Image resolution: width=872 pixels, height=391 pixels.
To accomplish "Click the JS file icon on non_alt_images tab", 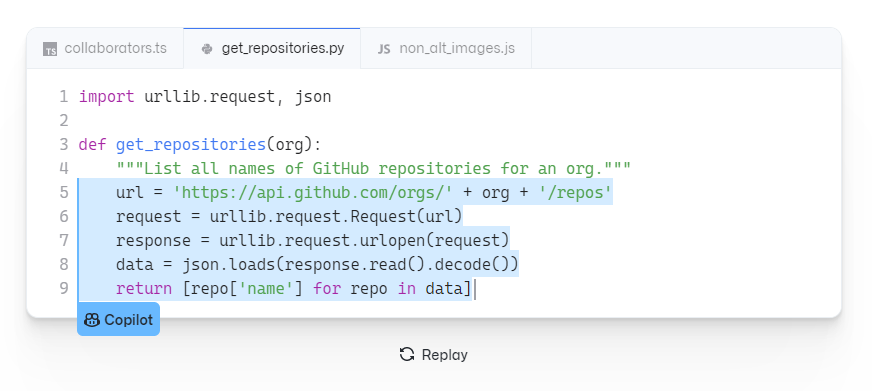I will pos(384,49).
